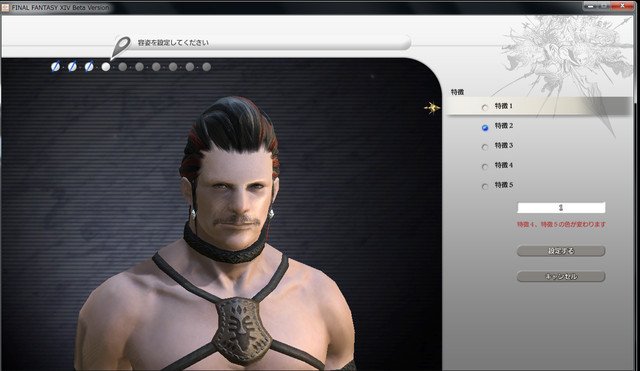Click the fifth step dot in progress bar
640x371 pixels.
tap(122, 67)
